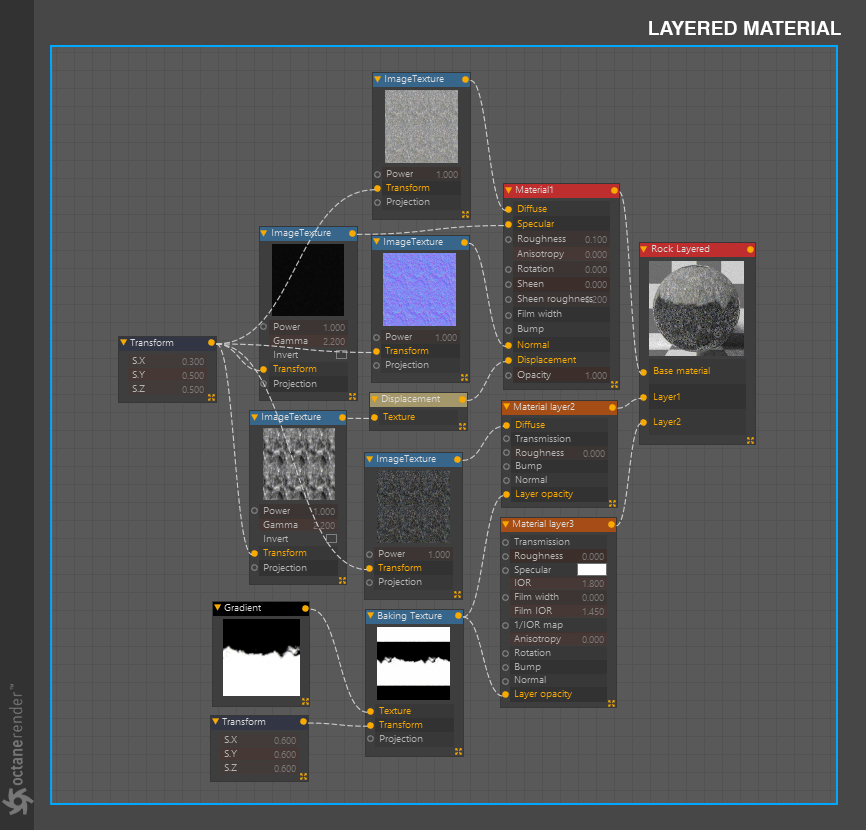Click the resize corner icon of Rock Layered node

750,440
